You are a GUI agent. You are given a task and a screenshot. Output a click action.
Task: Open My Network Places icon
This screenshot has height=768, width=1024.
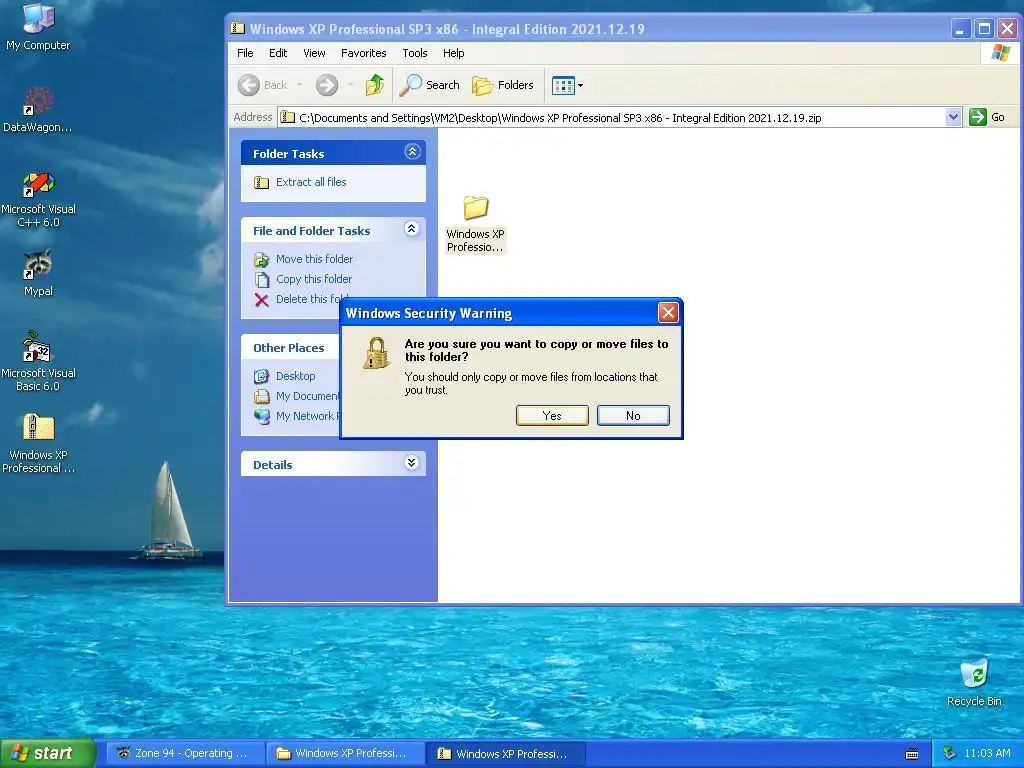point(262,416)
